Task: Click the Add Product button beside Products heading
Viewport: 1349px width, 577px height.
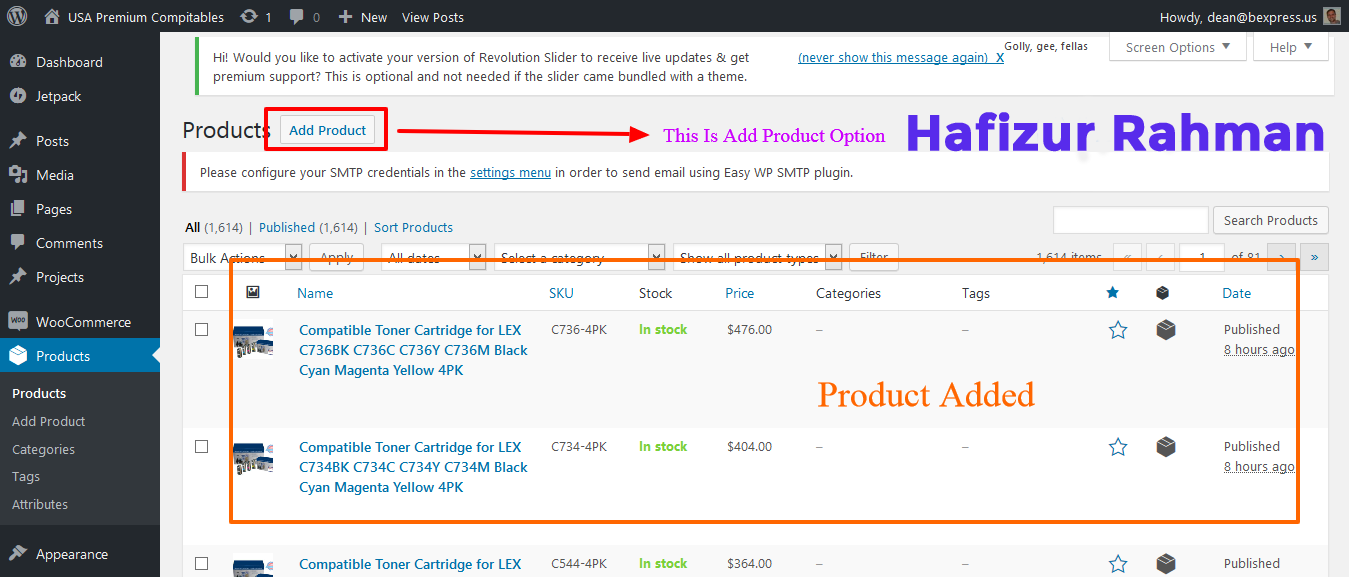Action: pyautogui.click(x=328, y=130)
